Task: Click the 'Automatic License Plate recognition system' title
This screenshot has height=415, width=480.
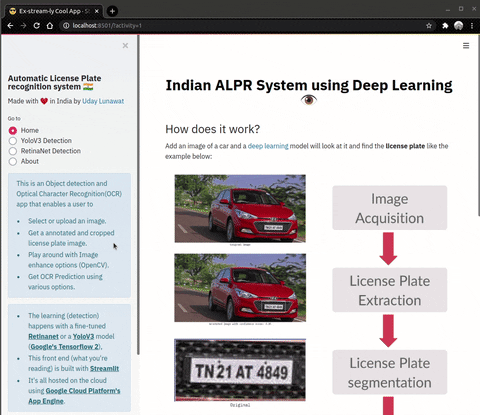Action: (55, 82)
